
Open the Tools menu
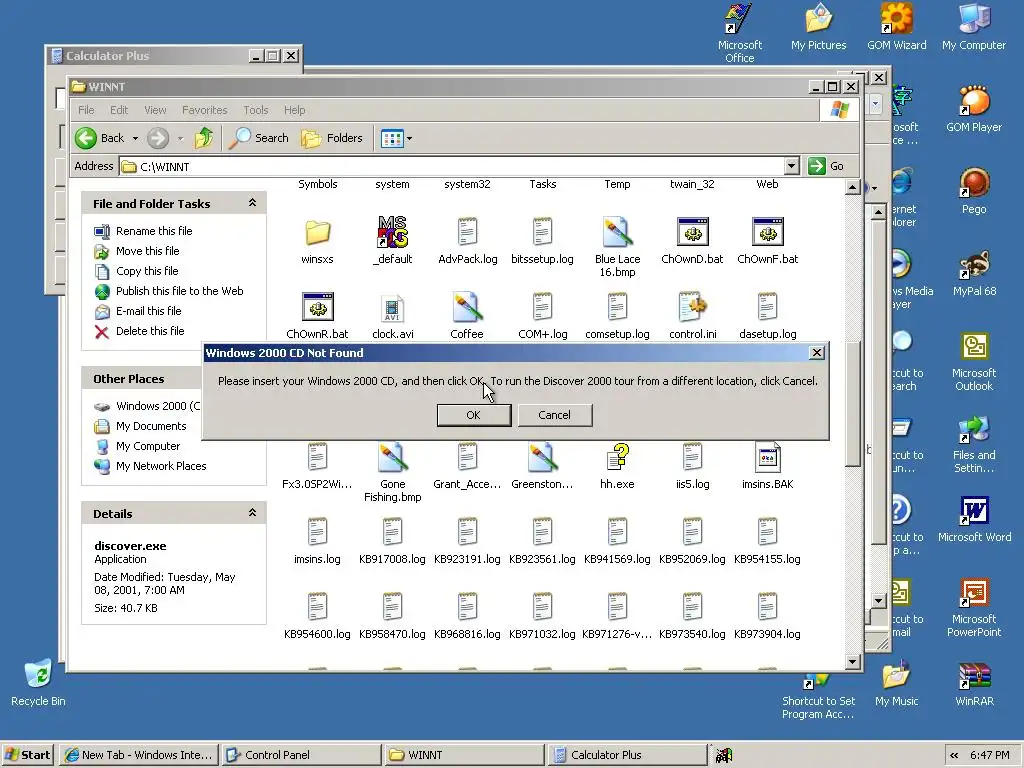coord(255,110)
